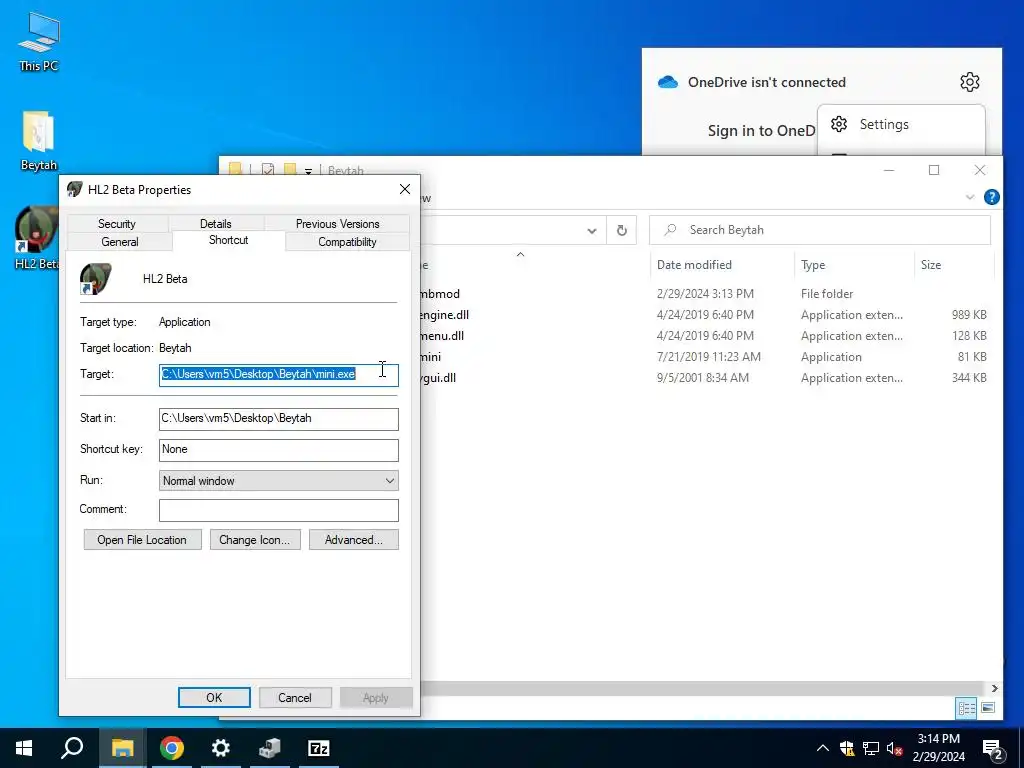Open the Previous Versions tab
The image size is (1024, 768).
[x=338, y=223]
